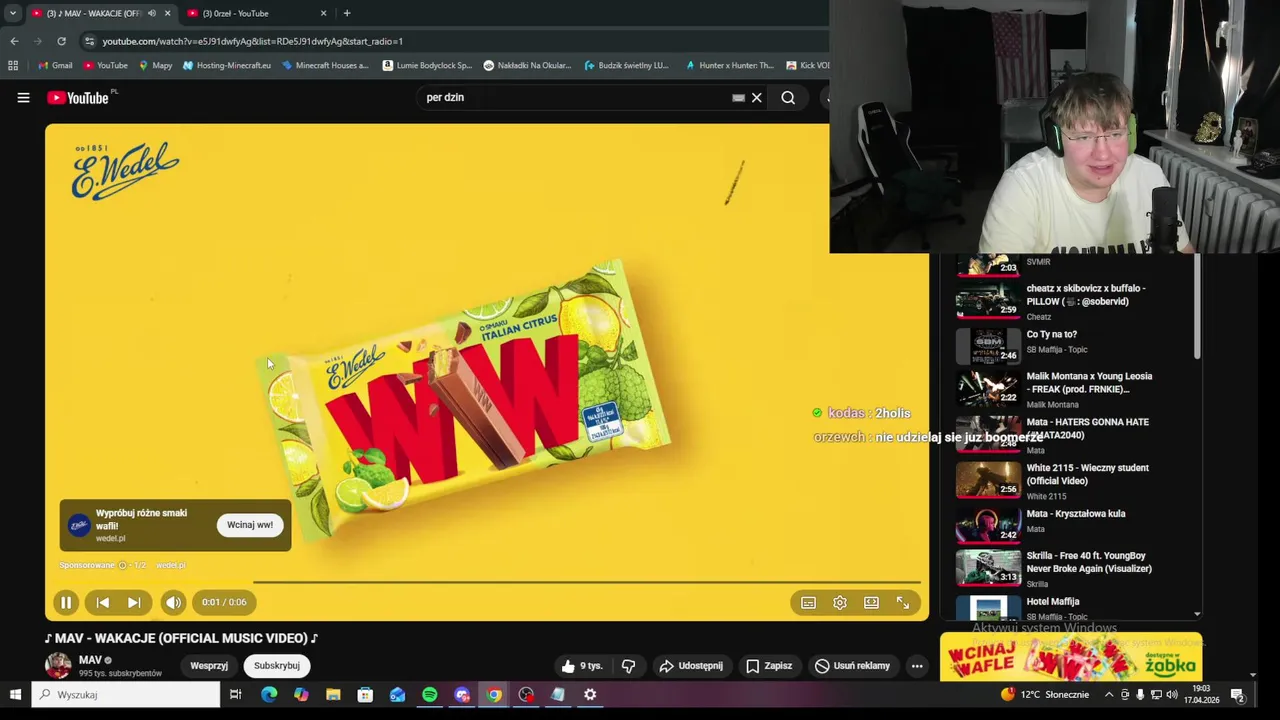This screenshot has width=1280, height=720.
Task: Submit the search with the magnifier icon
Action: tap(788, 97)
